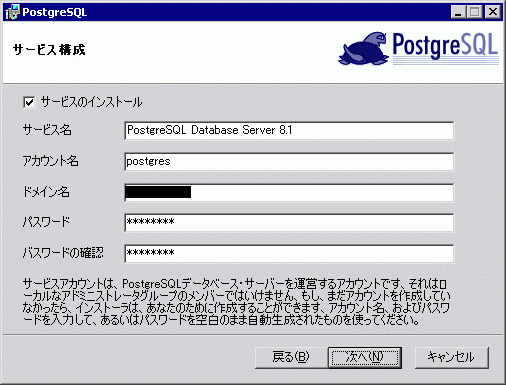Click the PostgreSQL title bar text
The height and width of the screenshot is (385, 506).
click(x=55, y=12)
